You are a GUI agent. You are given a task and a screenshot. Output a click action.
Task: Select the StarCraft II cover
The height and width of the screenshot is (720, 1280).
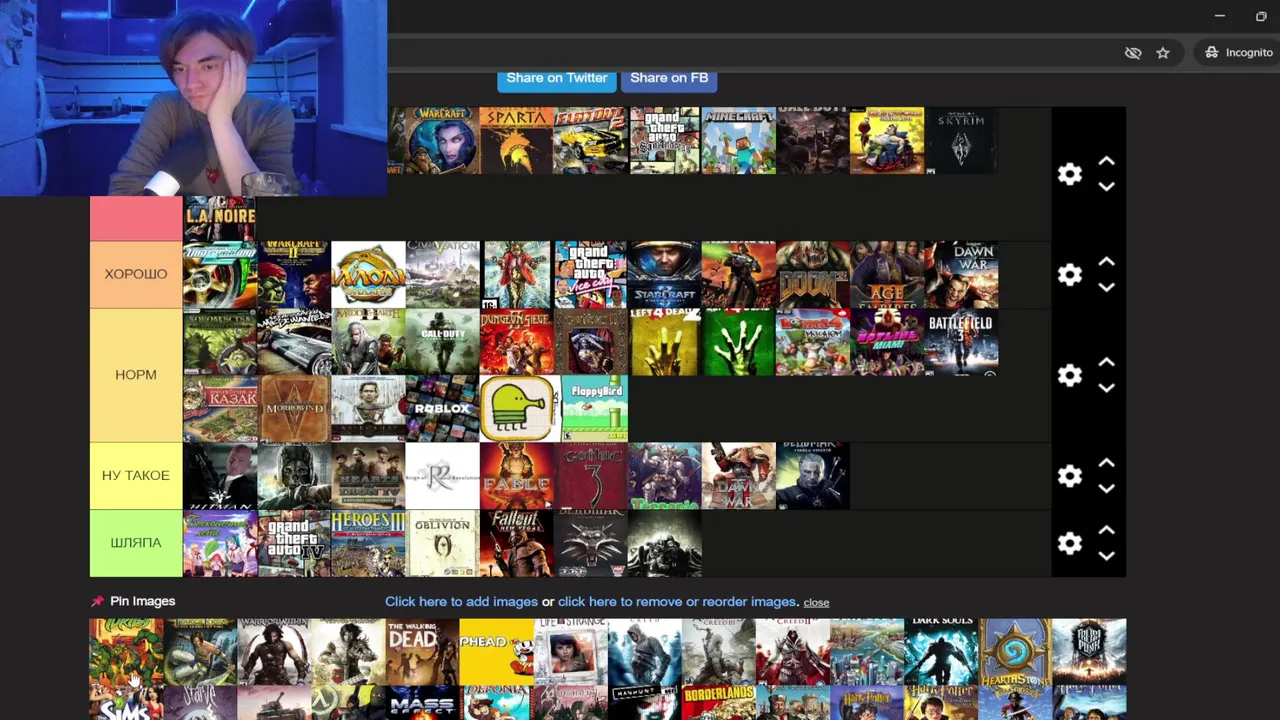click(x=664, y=274)
